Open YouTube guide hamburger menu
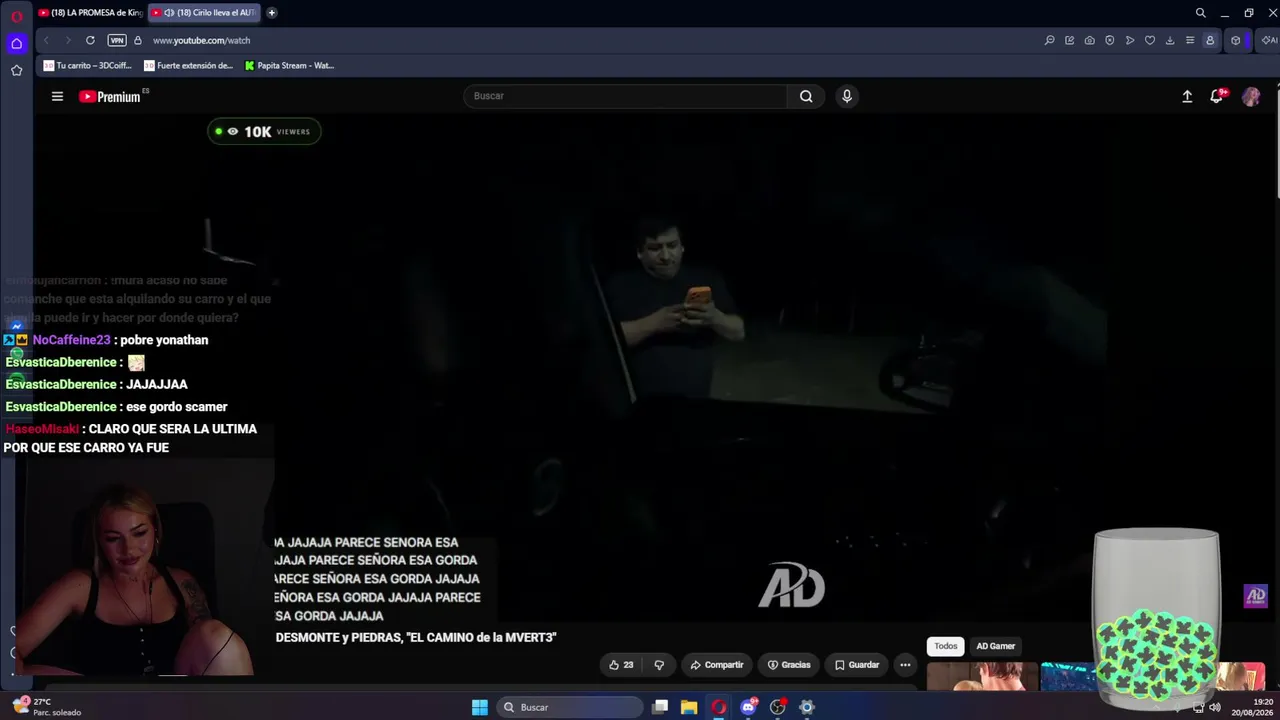Screen dimensions: 1280x720 tap(57, 96)
